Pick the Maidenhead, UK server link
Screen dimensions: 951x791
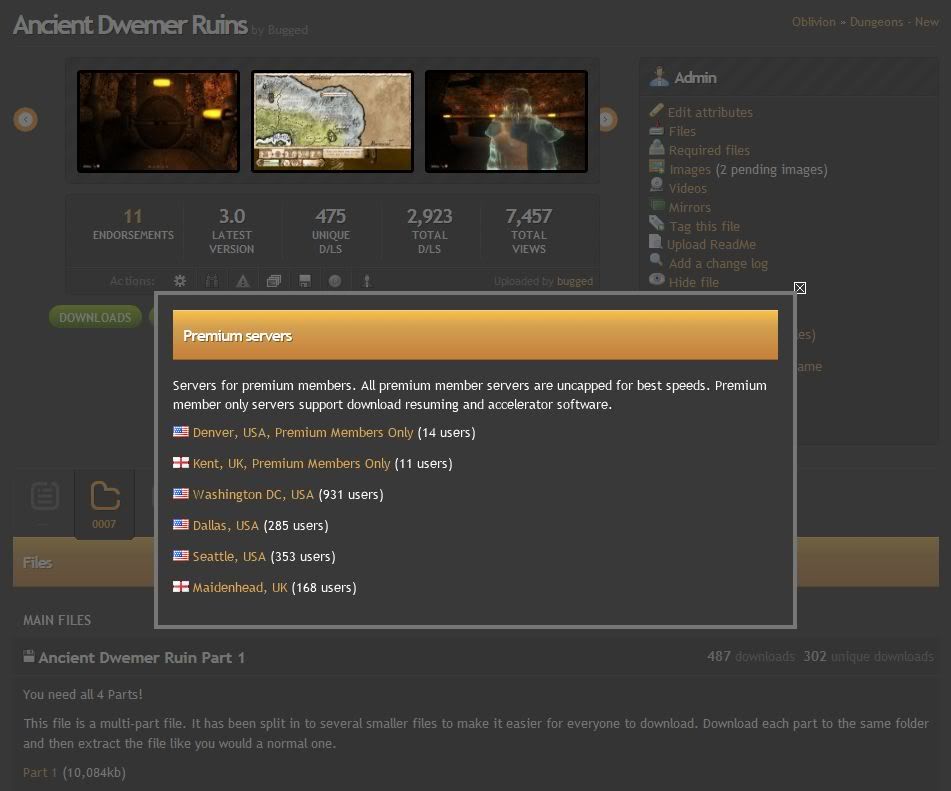click(239, 588)
